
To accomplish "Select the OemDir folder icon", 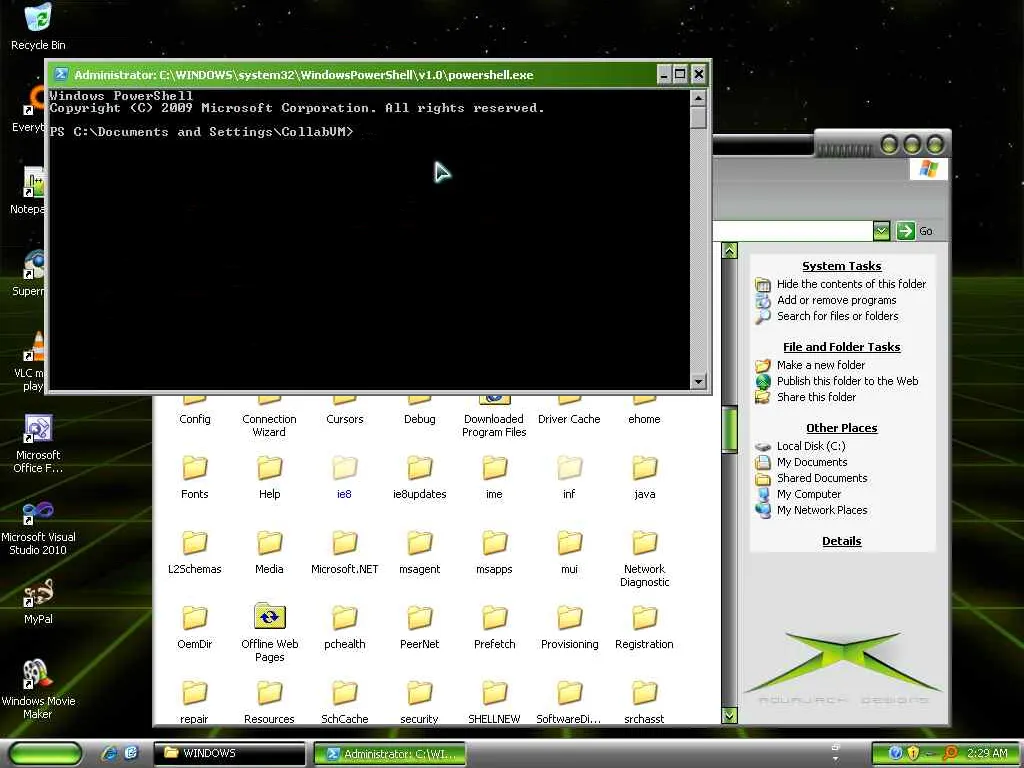I will 195,618.
